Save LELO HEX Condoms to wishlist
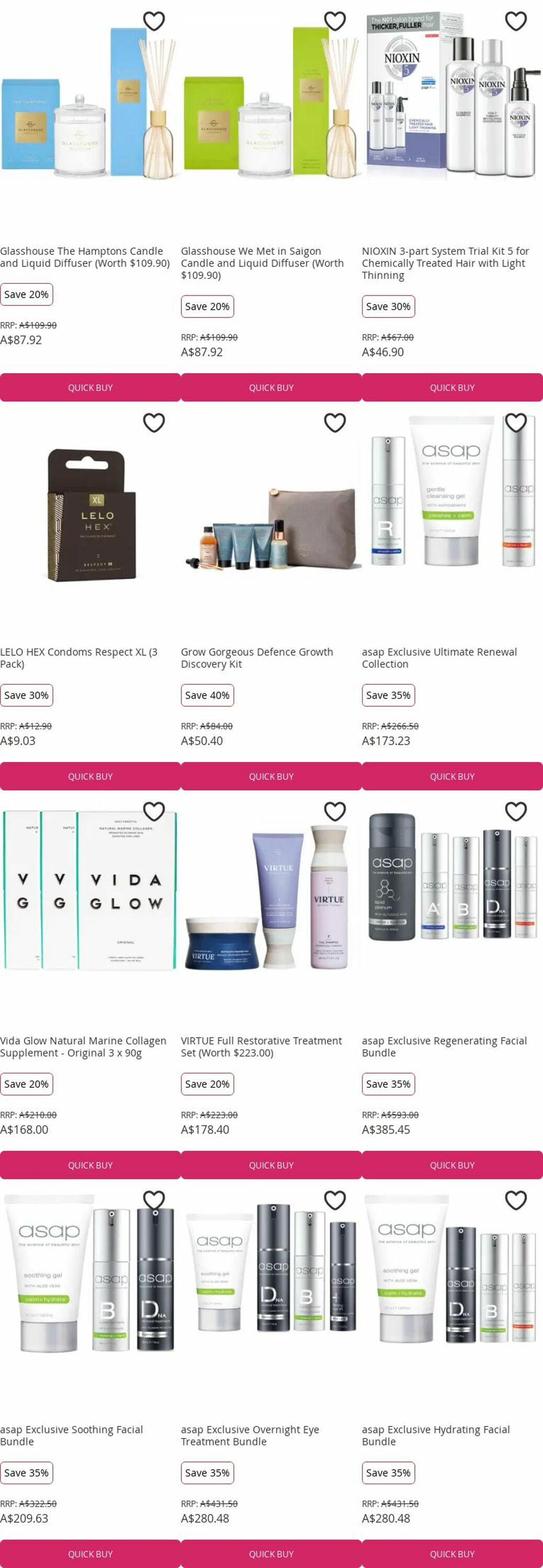The height and width of the screenshot is (1568, 543). (154, 422)
